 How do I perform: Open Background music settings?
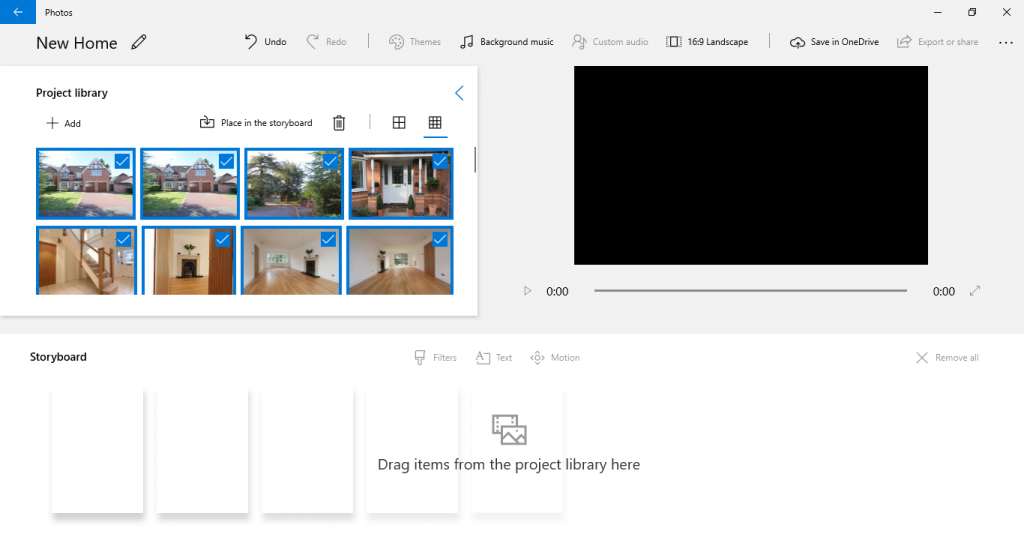(x=507, y=42)
